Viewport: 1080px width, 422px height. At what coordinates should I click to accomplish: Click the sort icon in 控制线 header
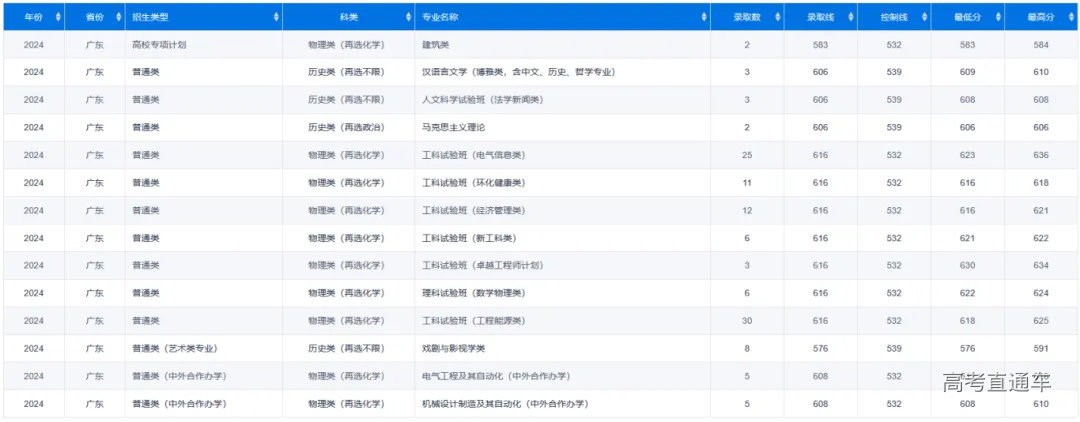(923, 17)
